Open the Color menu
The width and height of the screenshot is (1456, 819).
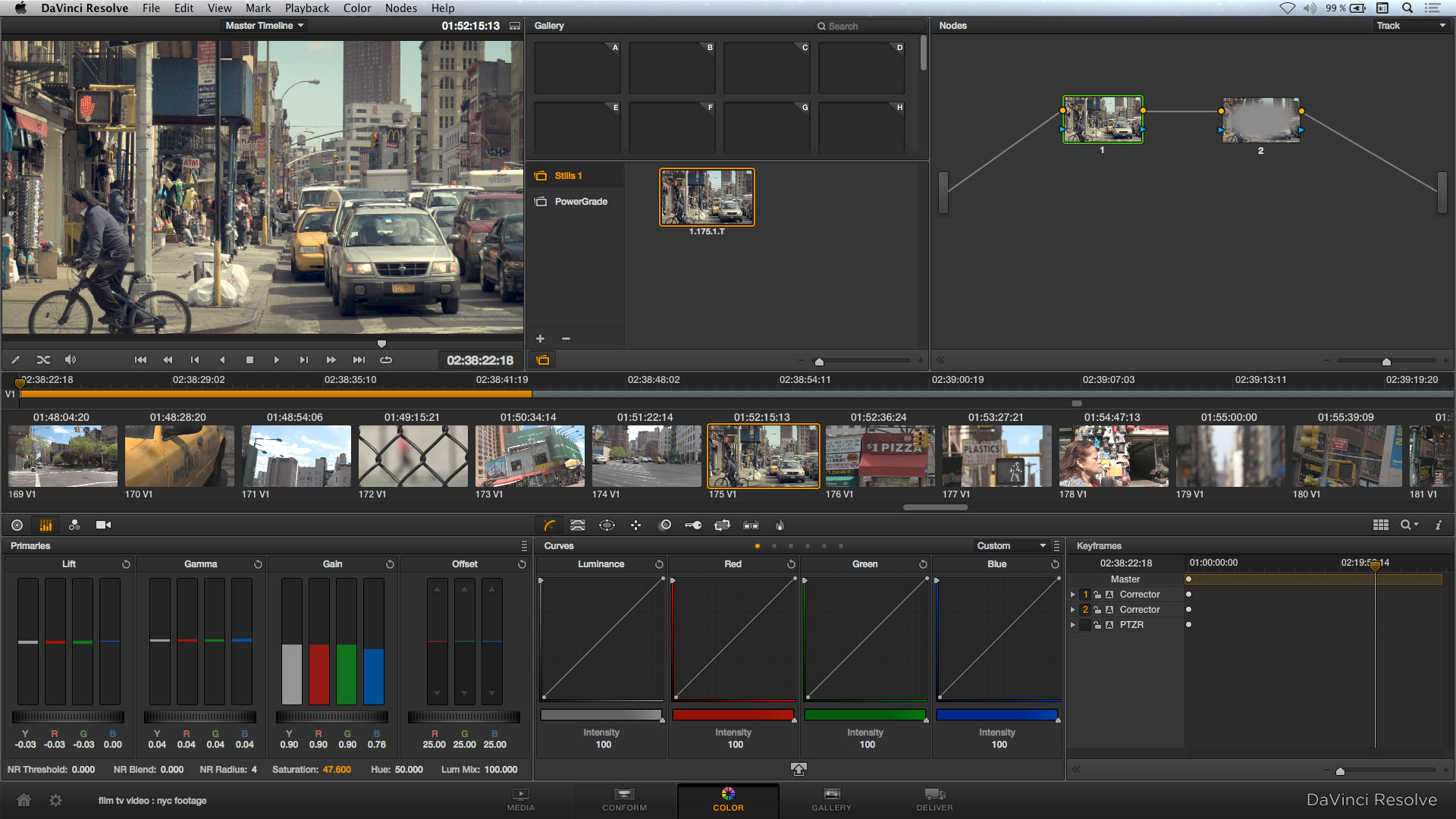click(x=356, y=8)
